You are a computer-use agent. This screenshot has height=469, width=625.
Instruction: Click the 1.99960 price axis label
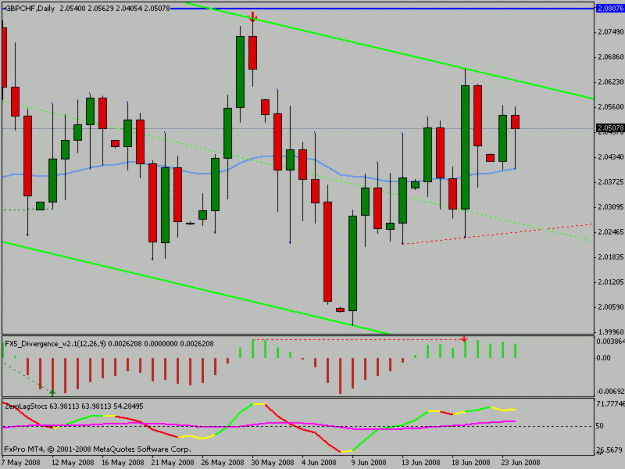611,332
